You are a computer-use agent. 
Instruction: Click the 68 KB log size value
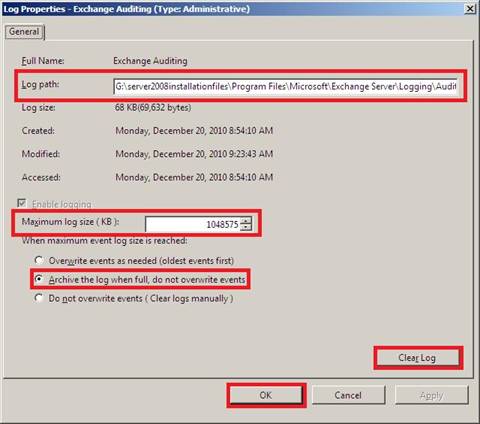click(x=153, y=108)
